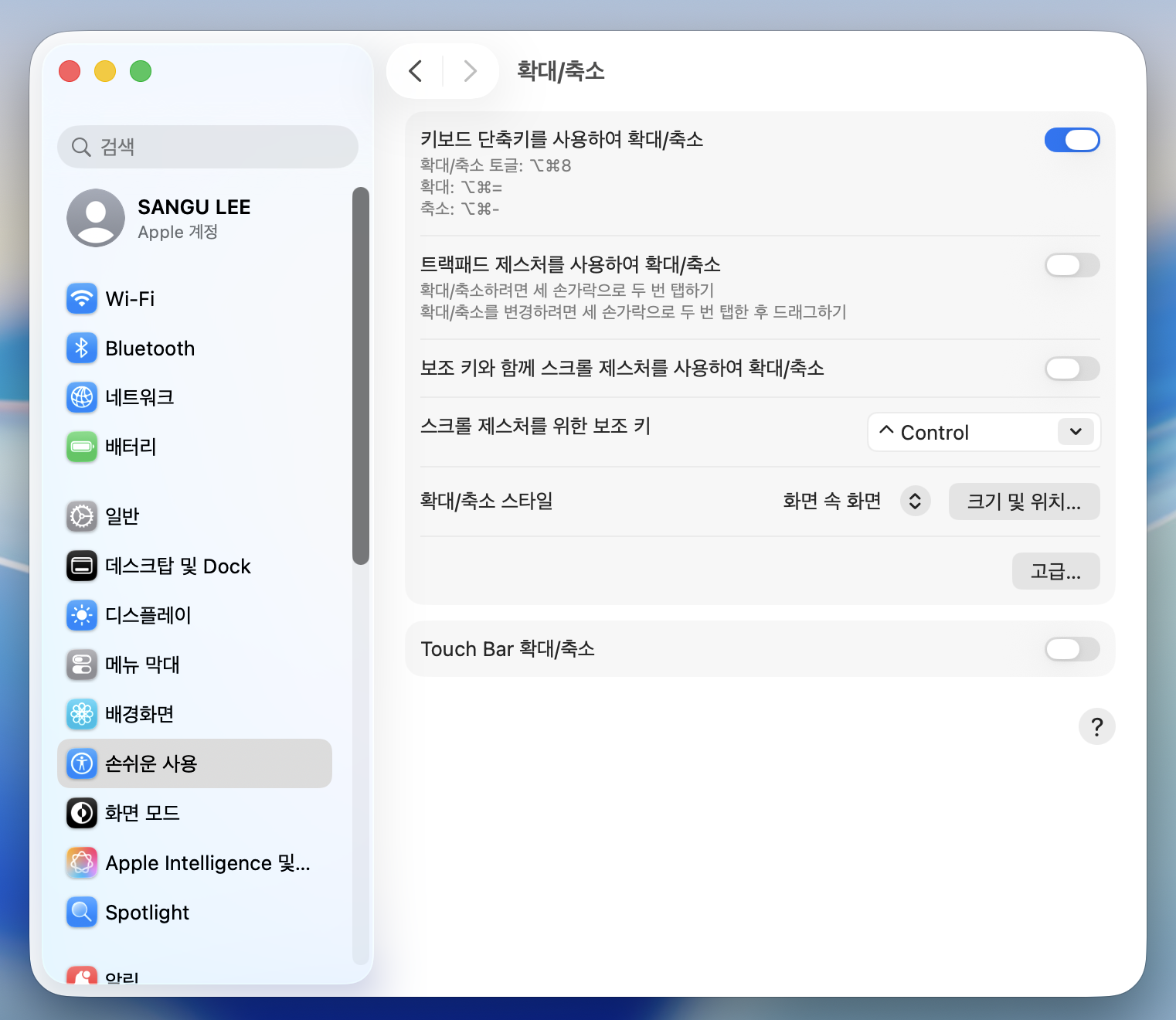
Task: Click the Spotlight magnifier icon
Action: tap(81, 912)
